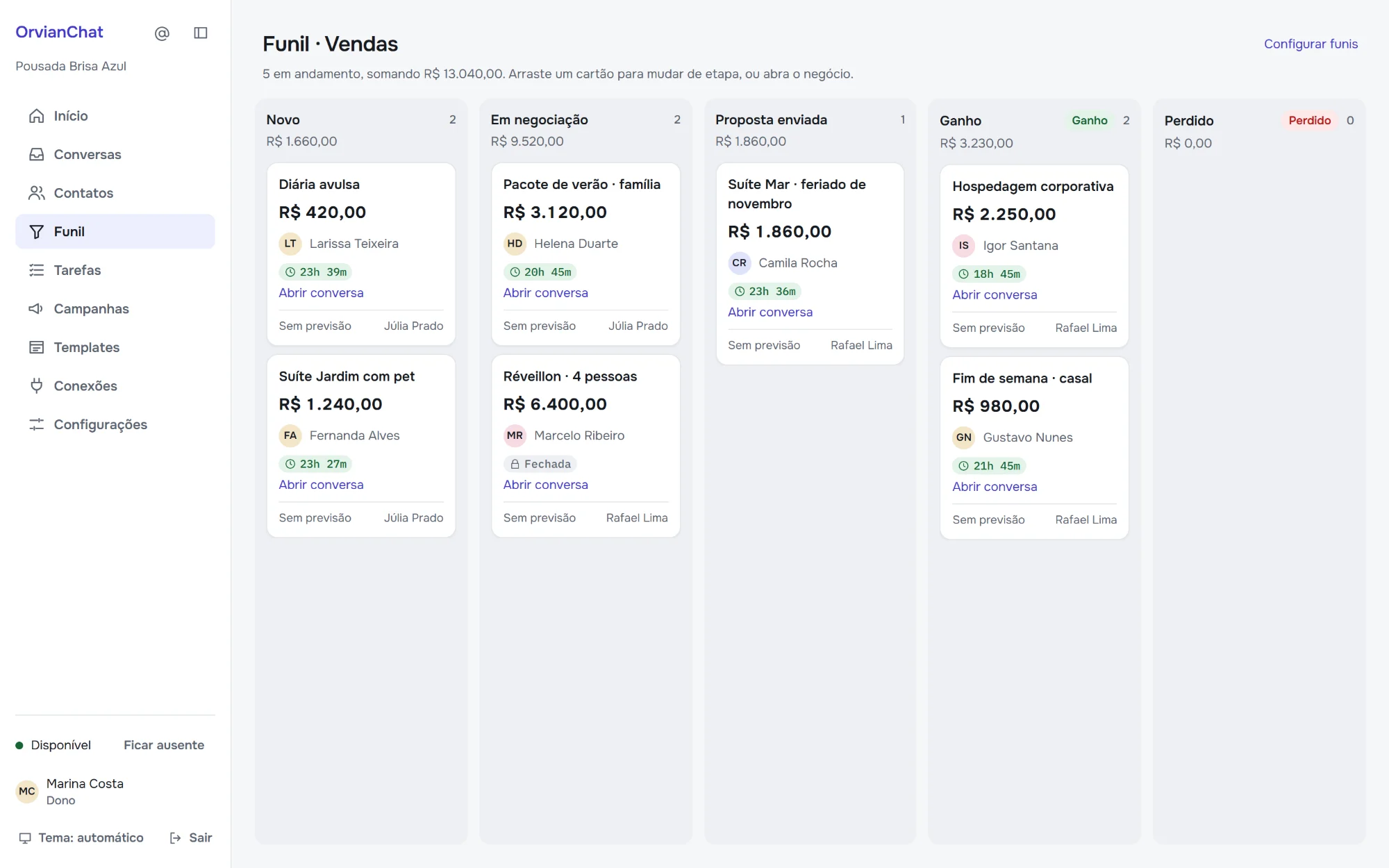Viewport: 1389px width, 868px height.
Task: Open Configurações in sidebar
Action: coord(115,424)
